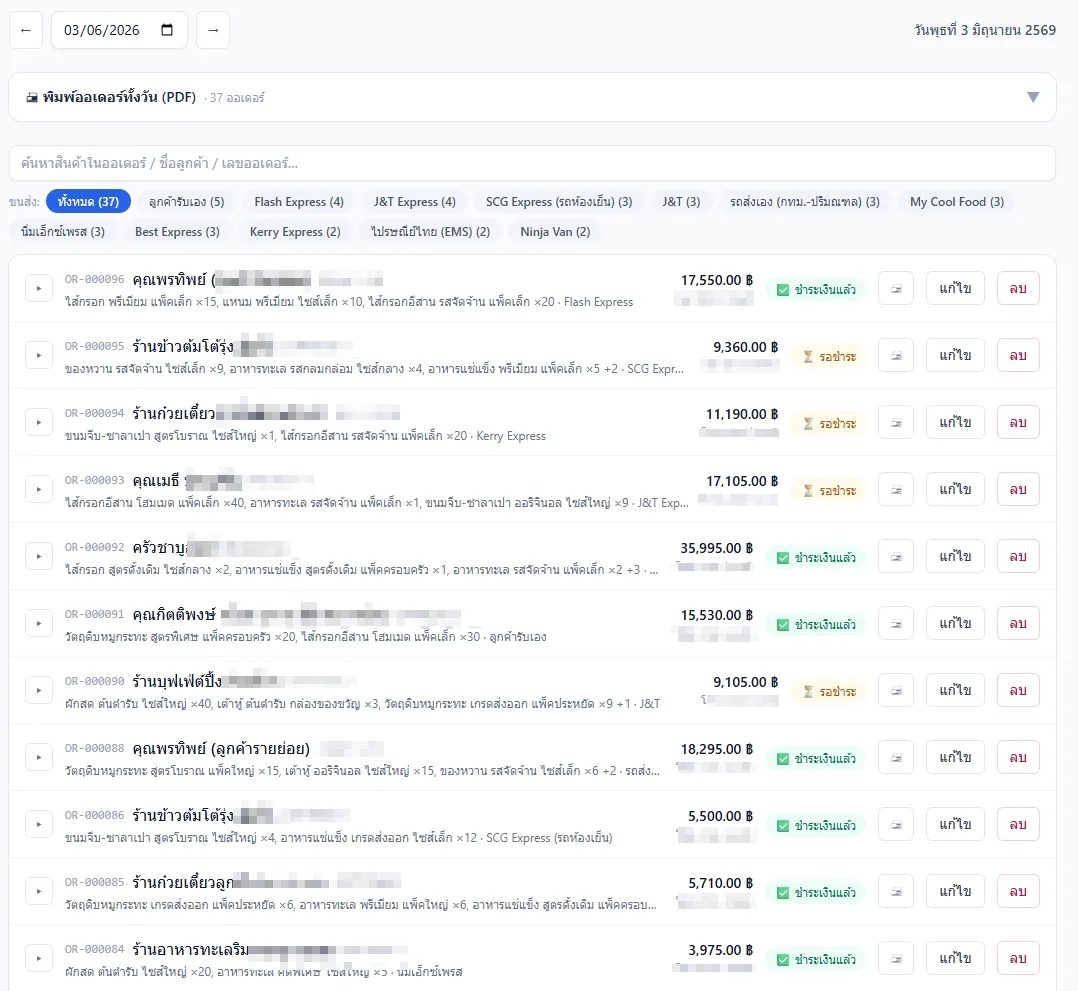Toggle paid status on order OR-000086
1078x991 pixels.
point(816,825)
